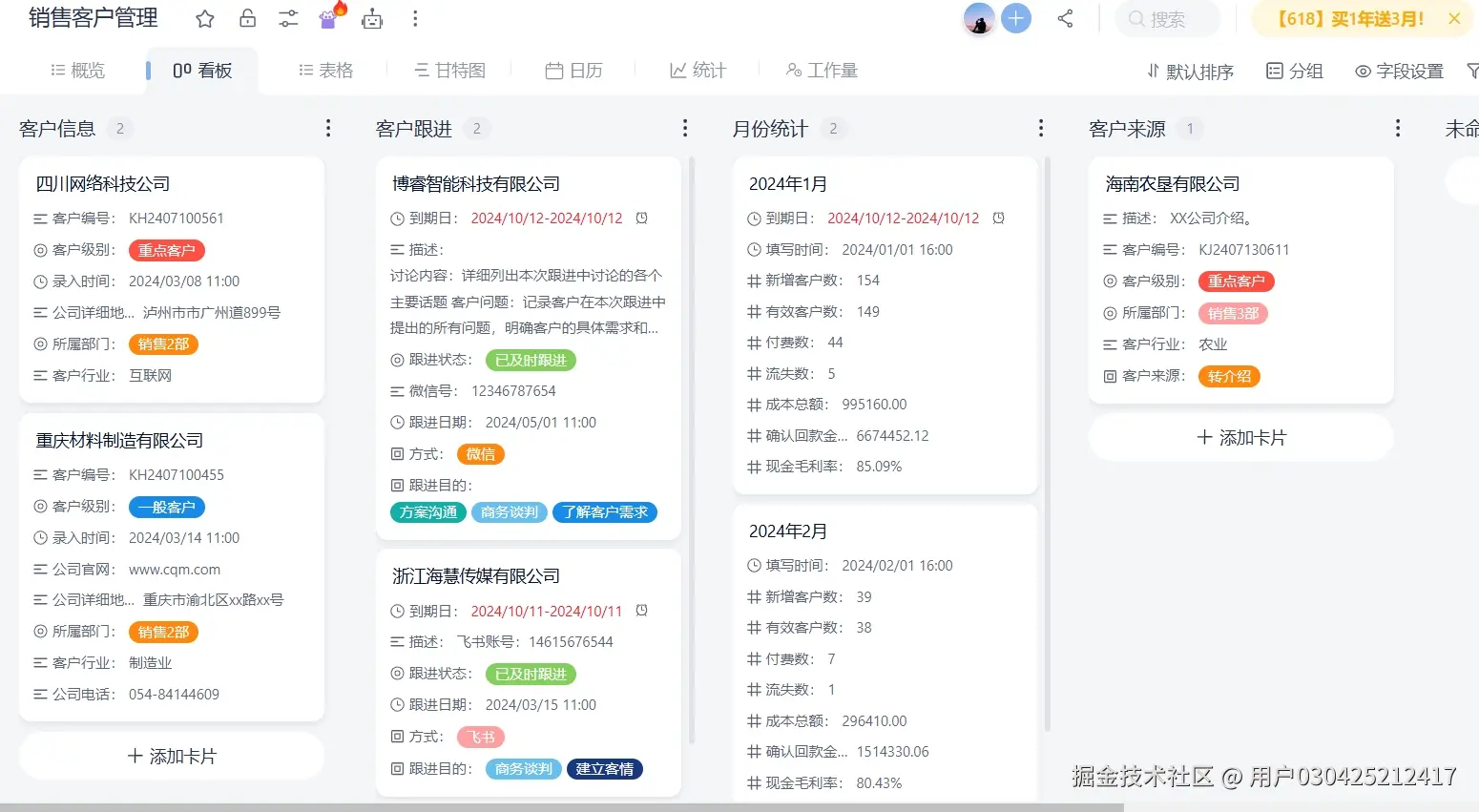Open the 客户来源 column options menu

1397,127
